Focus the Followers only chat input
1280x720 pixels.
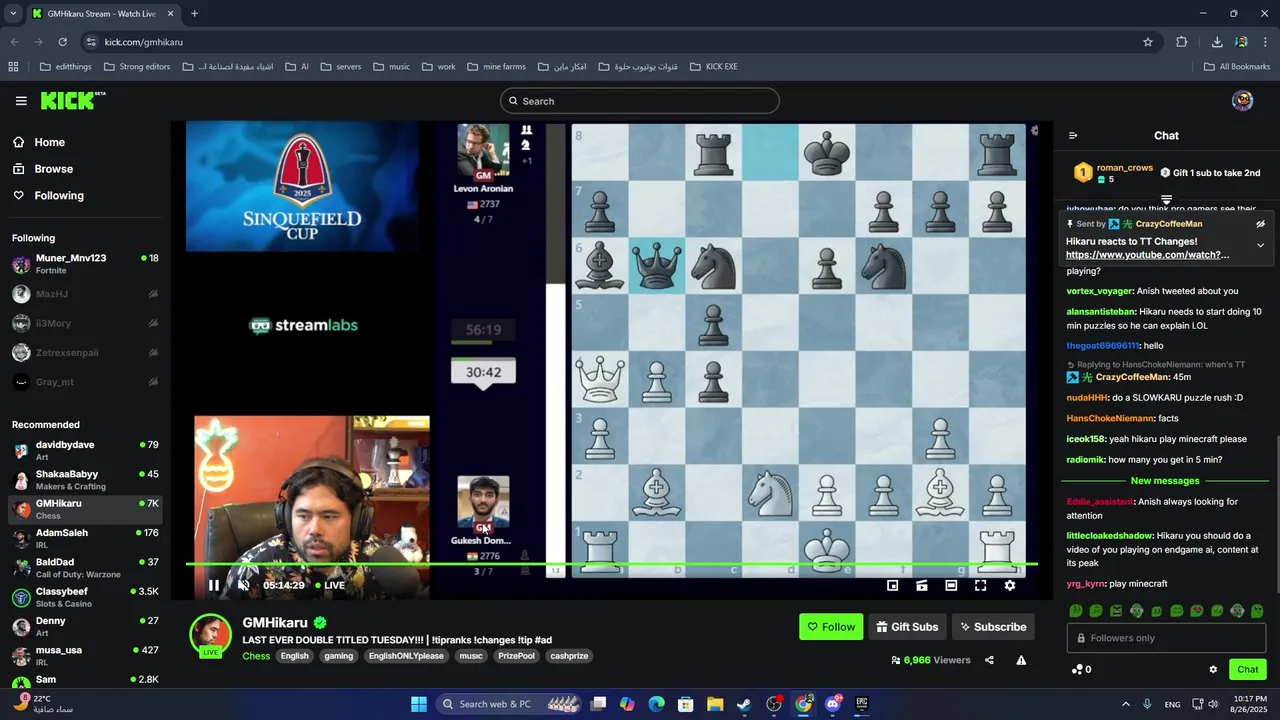pos(1166,638)
